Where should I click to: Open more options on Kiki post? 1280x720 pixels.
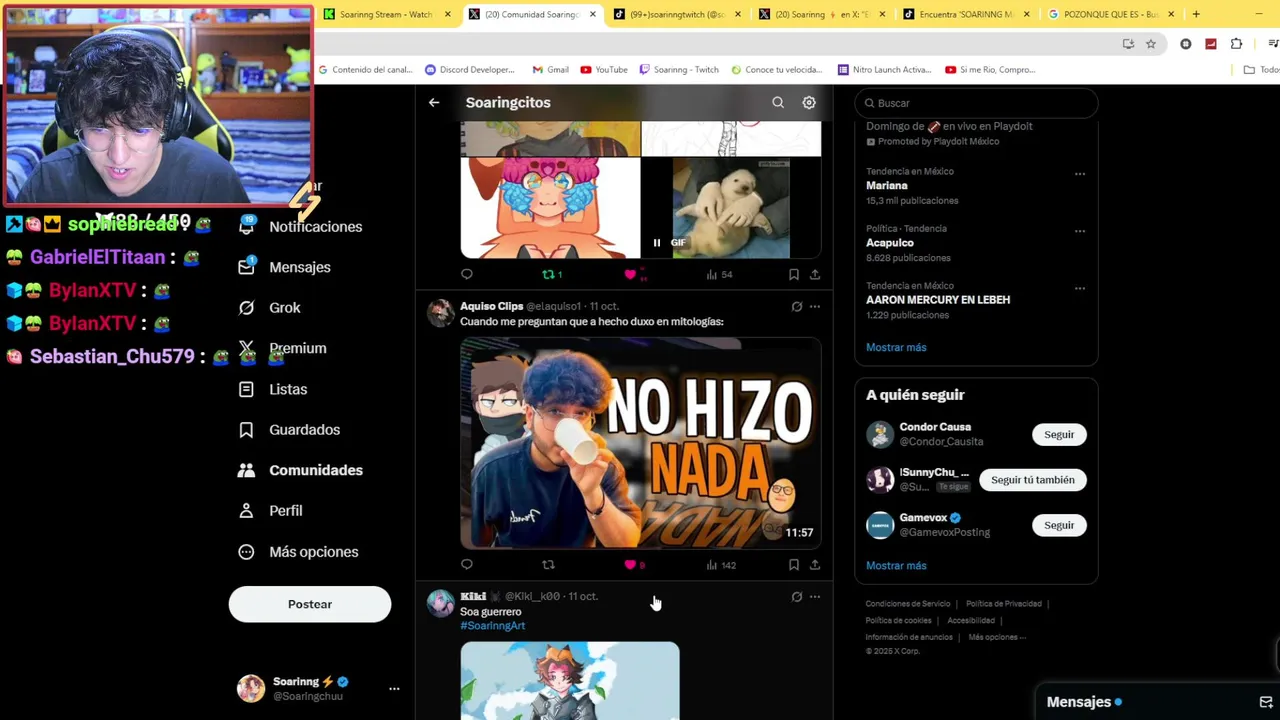815,596
